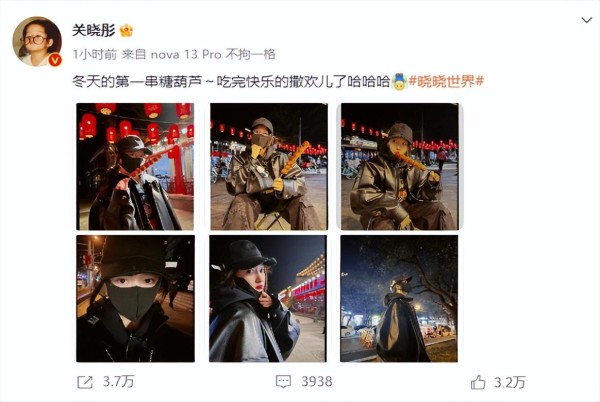This screenshot has width=600, height=402.
Task: Open second photo, seated holding snack stick
Action: pos(269,166)
